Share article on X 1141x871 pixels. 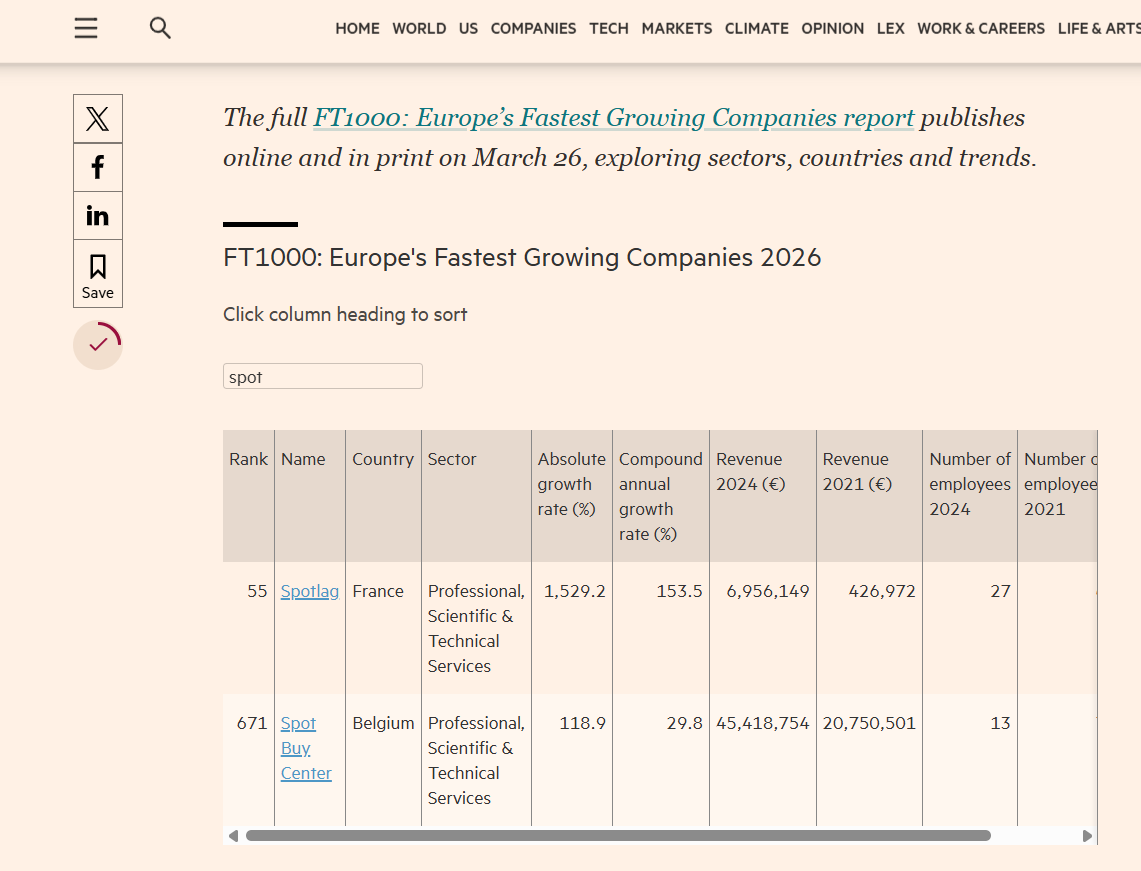[98, 119]
